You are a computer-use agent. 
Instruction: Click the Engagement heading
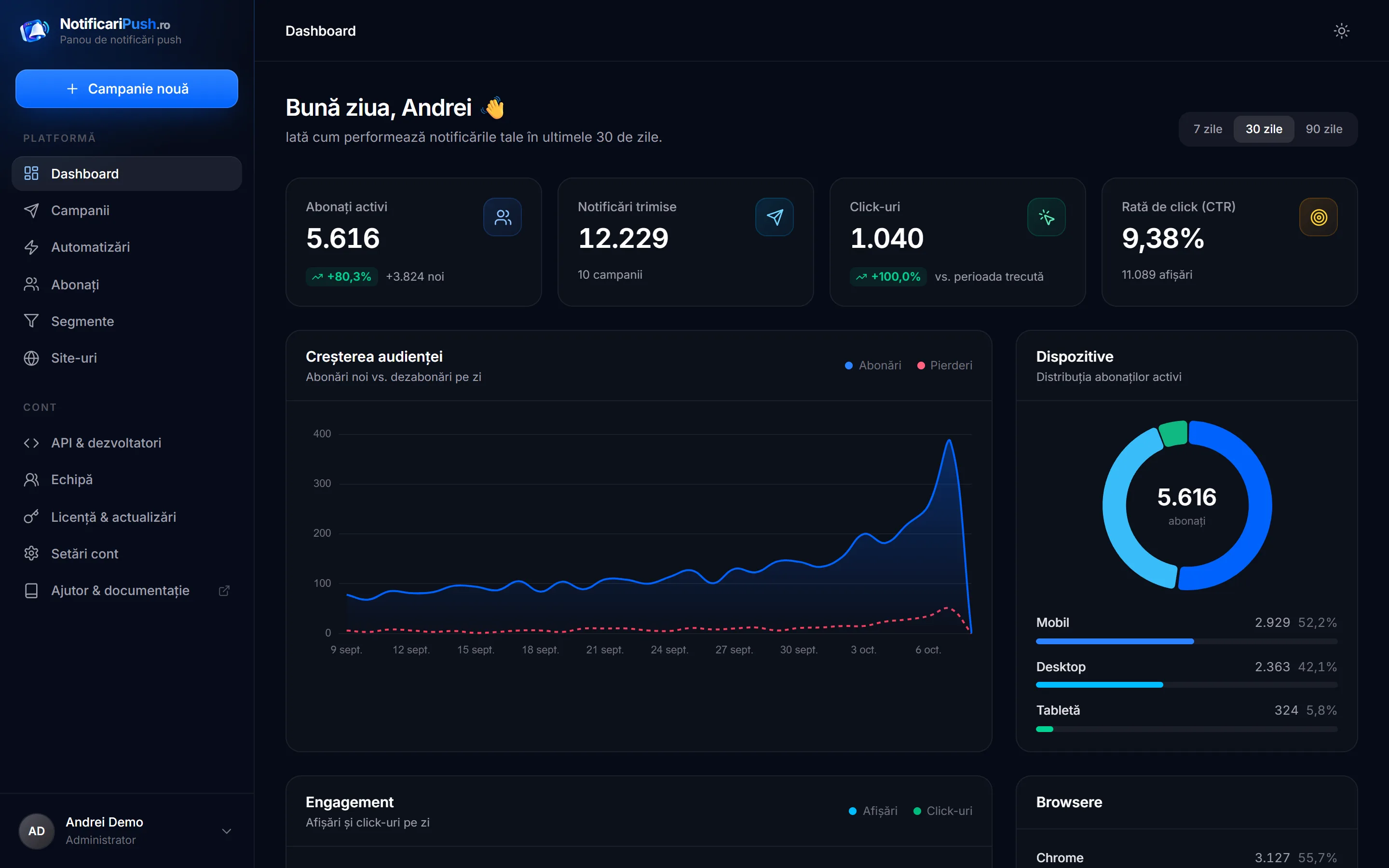tap(350, 802)
